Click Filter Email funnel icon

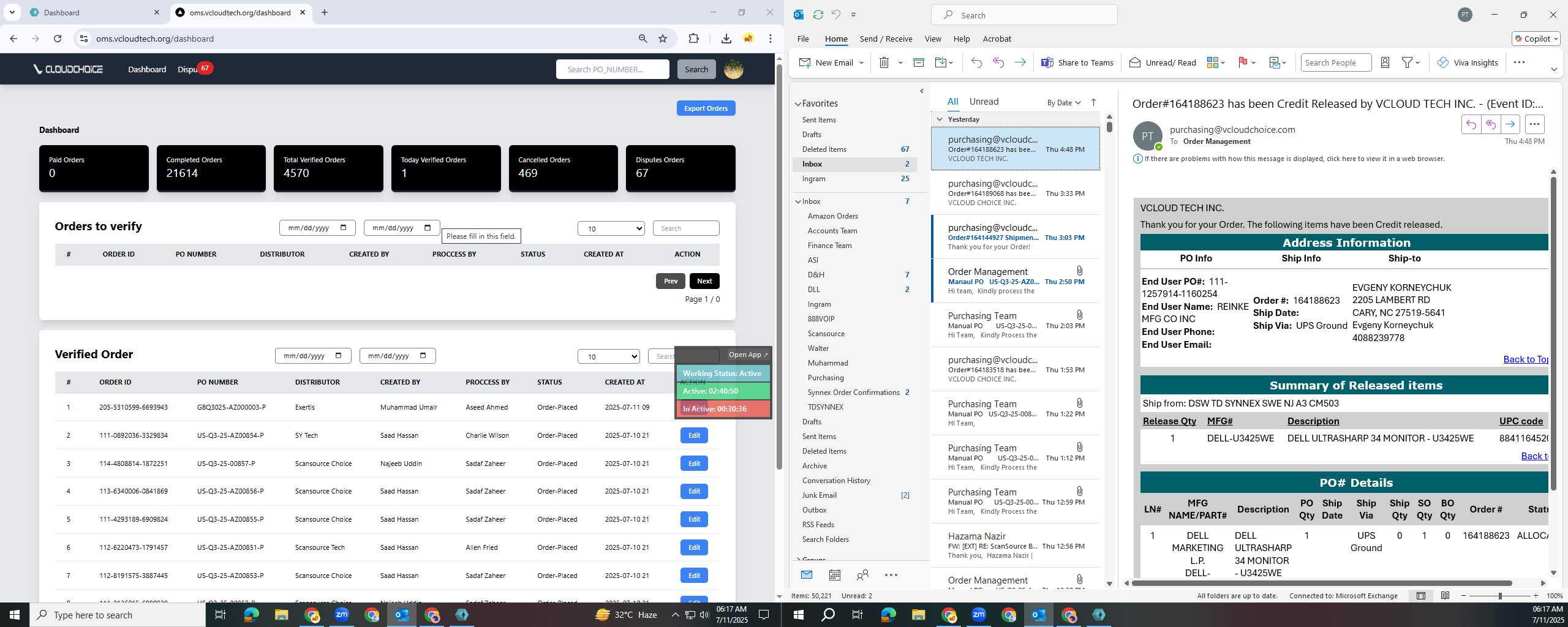point(1407,62)
